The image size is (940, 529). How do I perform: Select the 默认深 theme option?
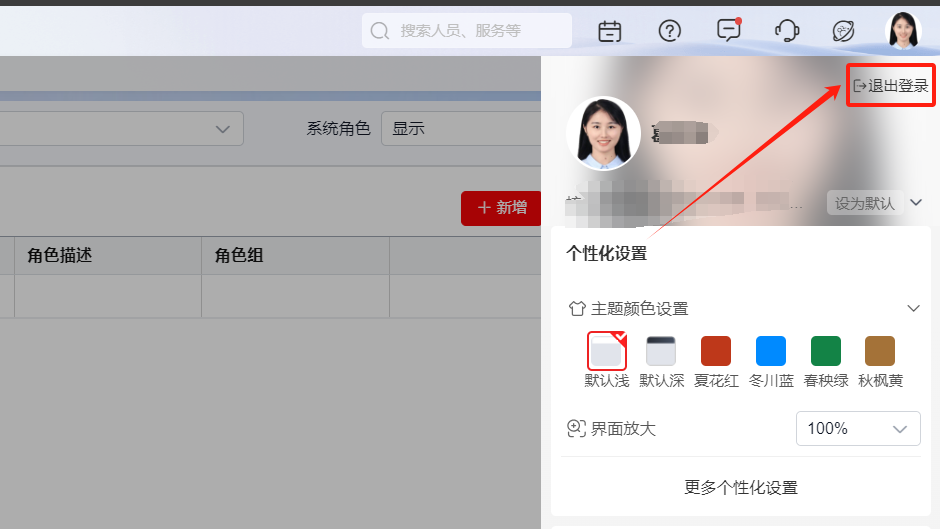tap(661, 351)
